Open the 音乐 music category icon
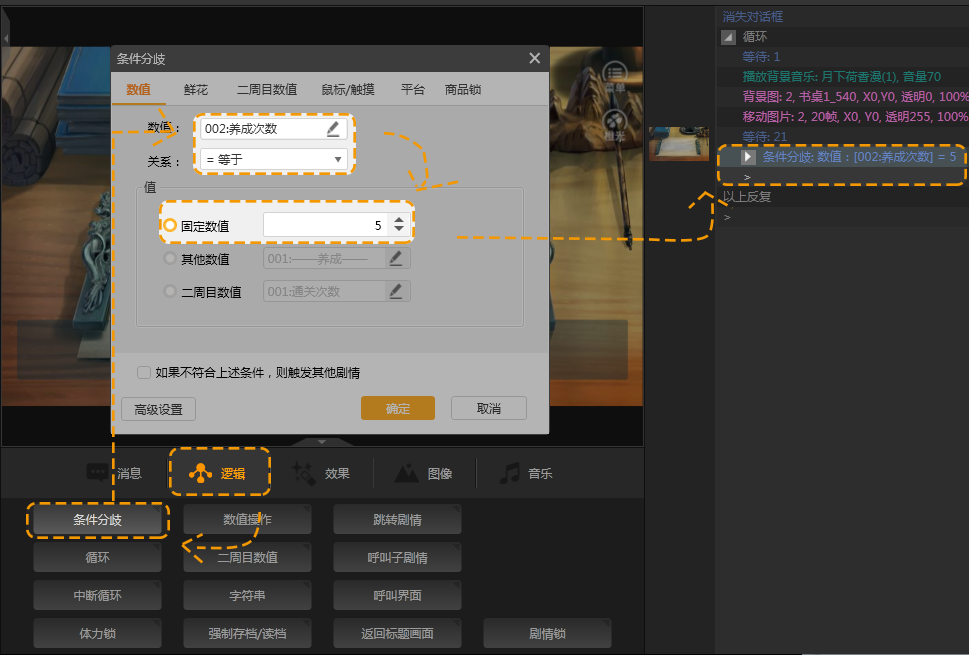This screenshot has height=655, width=969. (510, 473)
